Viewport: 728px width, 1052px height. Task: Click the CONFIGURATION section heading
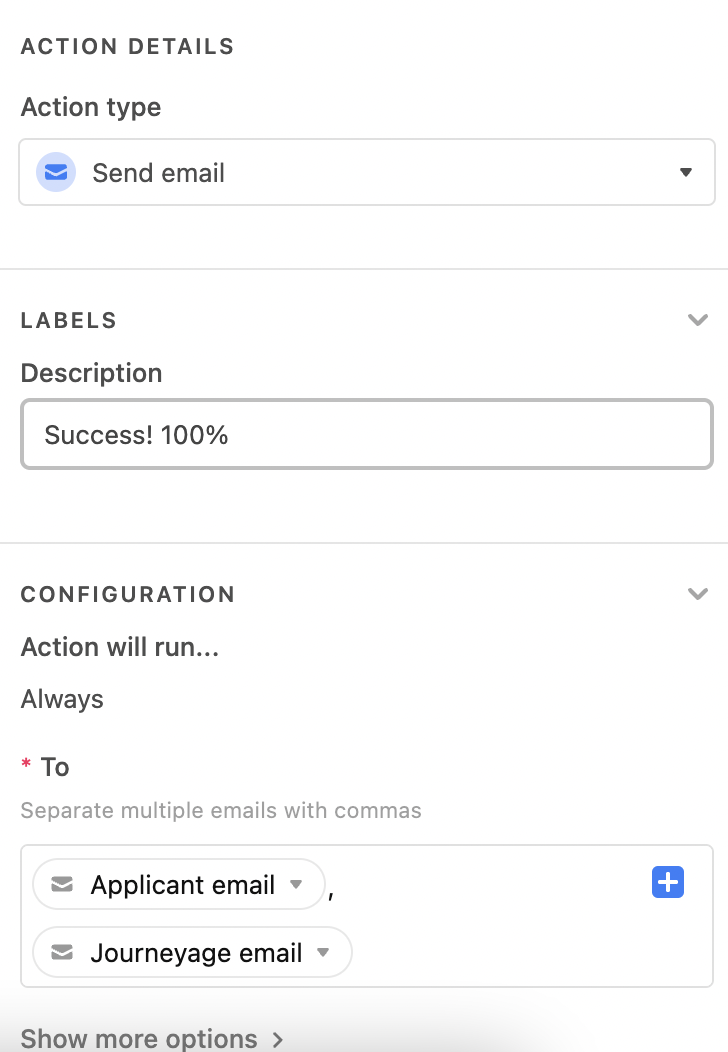point(127,594)
